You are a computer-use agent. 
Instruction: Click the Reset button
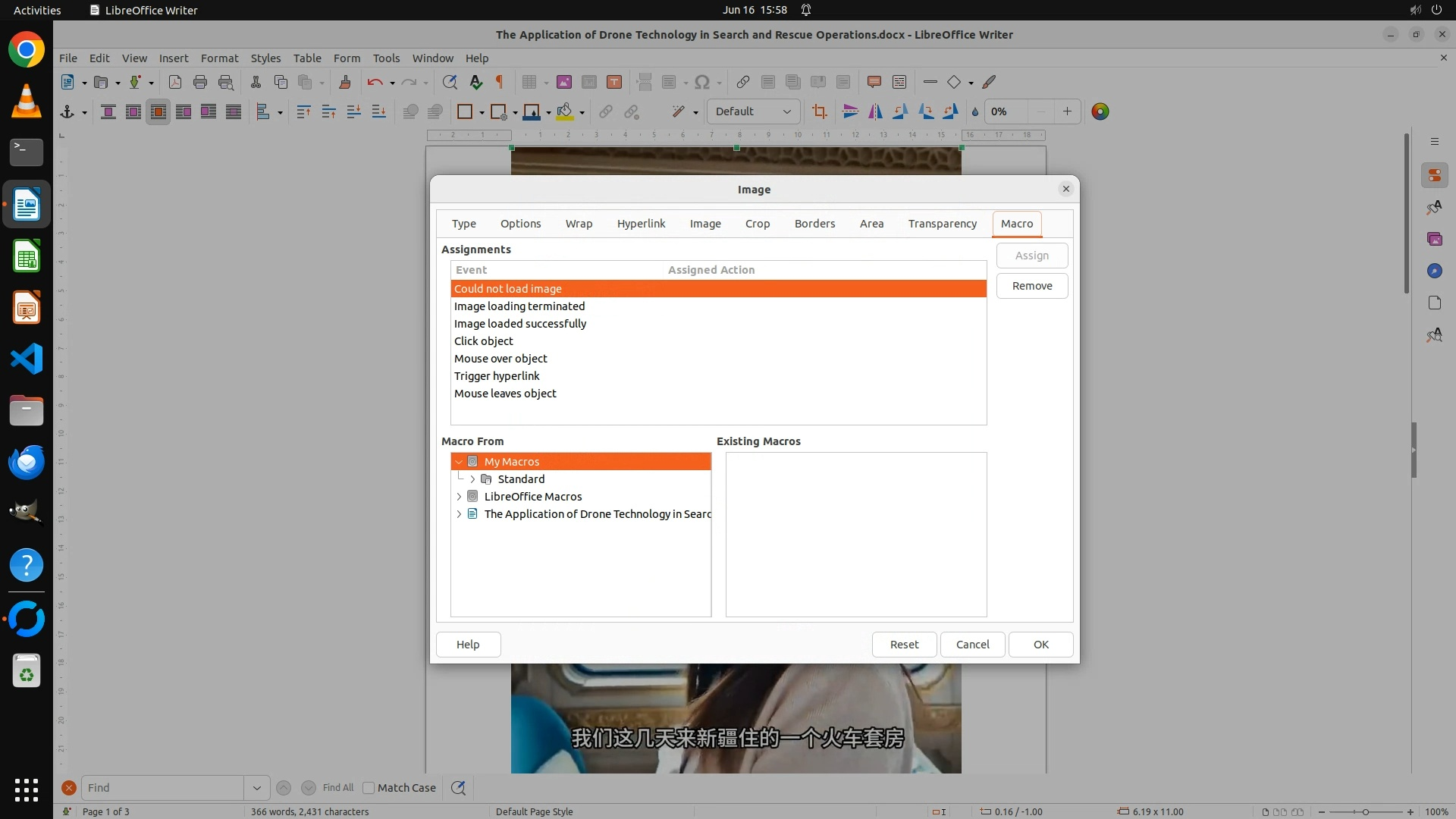[903, 645]
